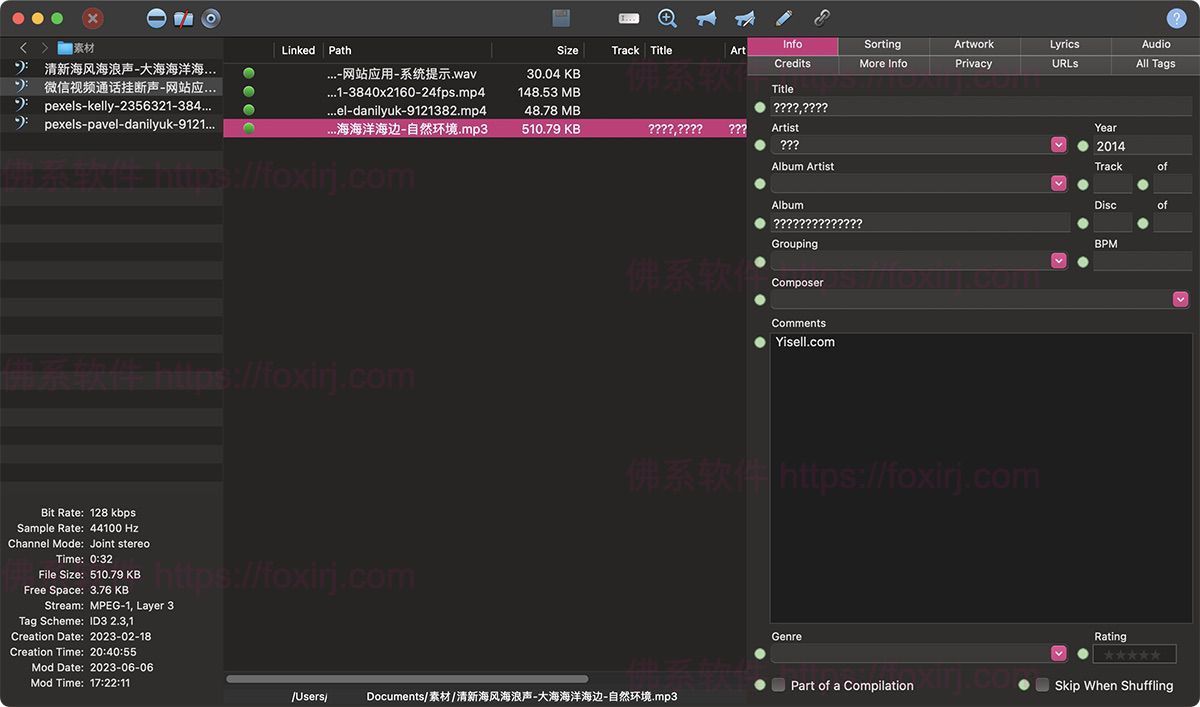This screenshot has height=707, width=1200.
Task: Switch to the Artwork tab
Action: pos(973,44)
